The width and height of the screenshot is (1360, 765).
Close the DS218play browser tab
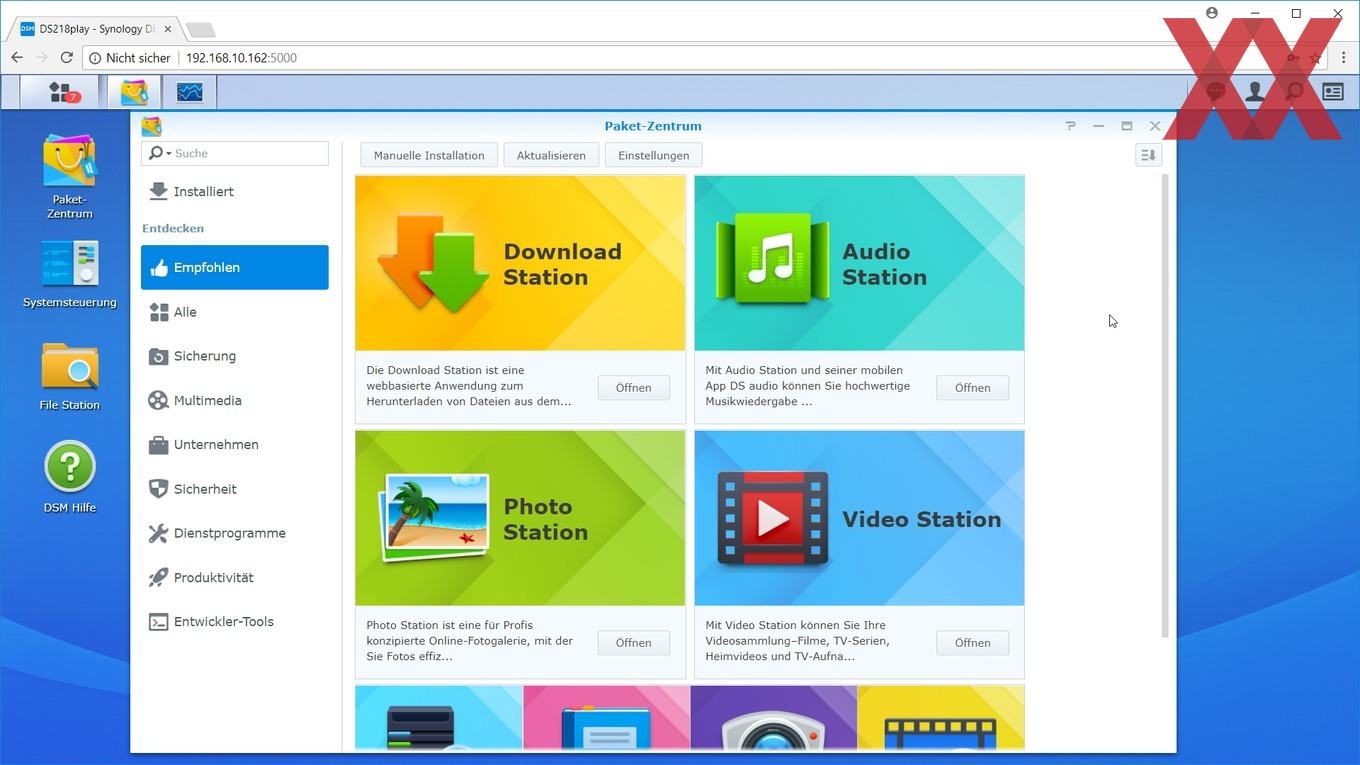point(168,29)
